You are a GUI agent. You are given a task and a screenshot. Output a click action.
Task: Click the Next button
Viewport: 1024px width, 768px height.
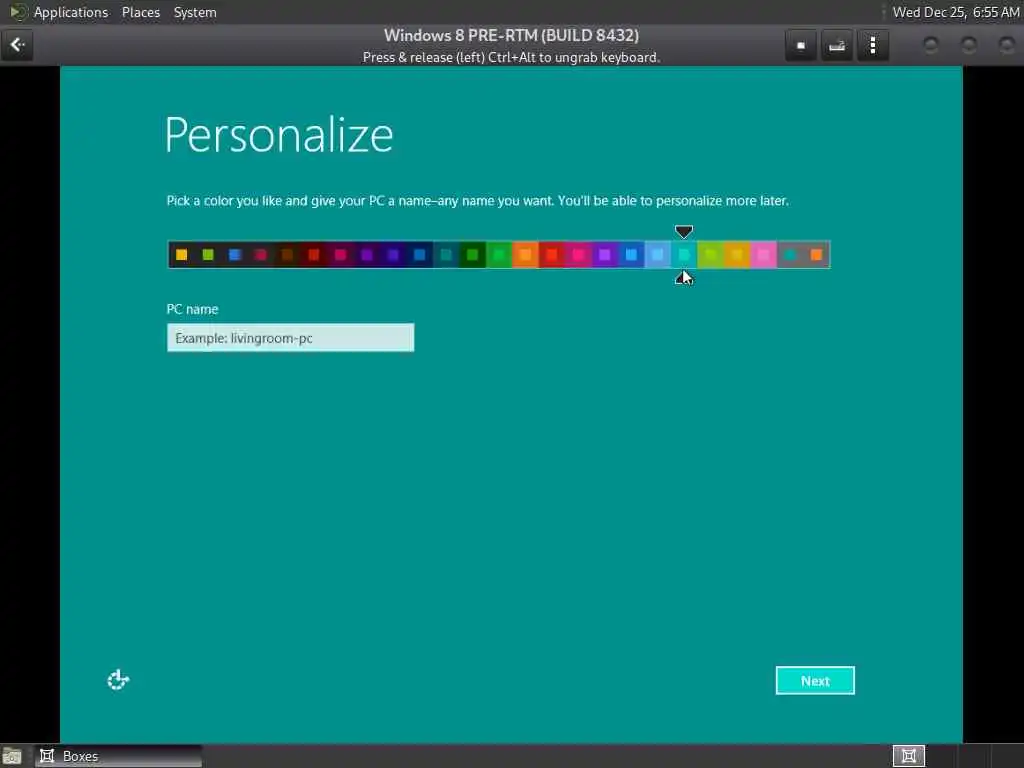click(x=815, y=680)
